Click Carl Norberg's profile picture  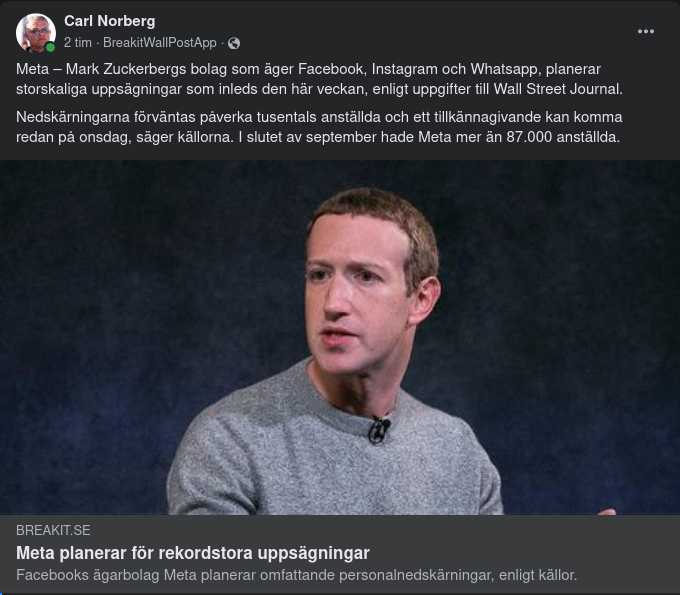35,32
